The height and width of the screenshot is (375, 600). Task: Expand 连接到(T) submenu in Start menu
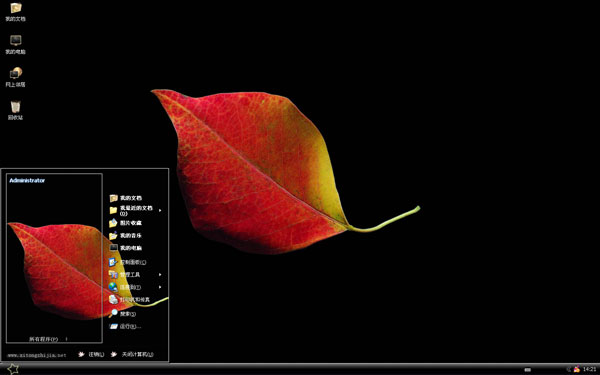pos(135,287)
